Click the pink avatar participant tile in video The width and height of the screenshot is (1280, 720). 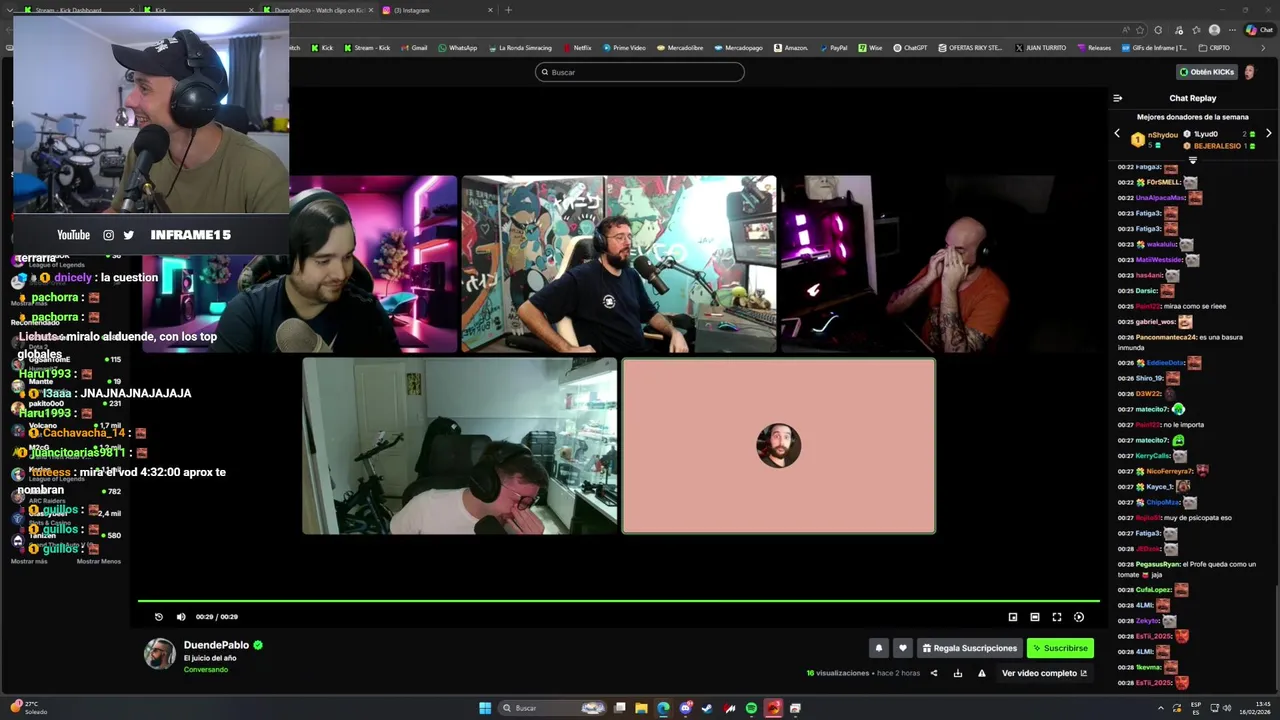point(779,446)
